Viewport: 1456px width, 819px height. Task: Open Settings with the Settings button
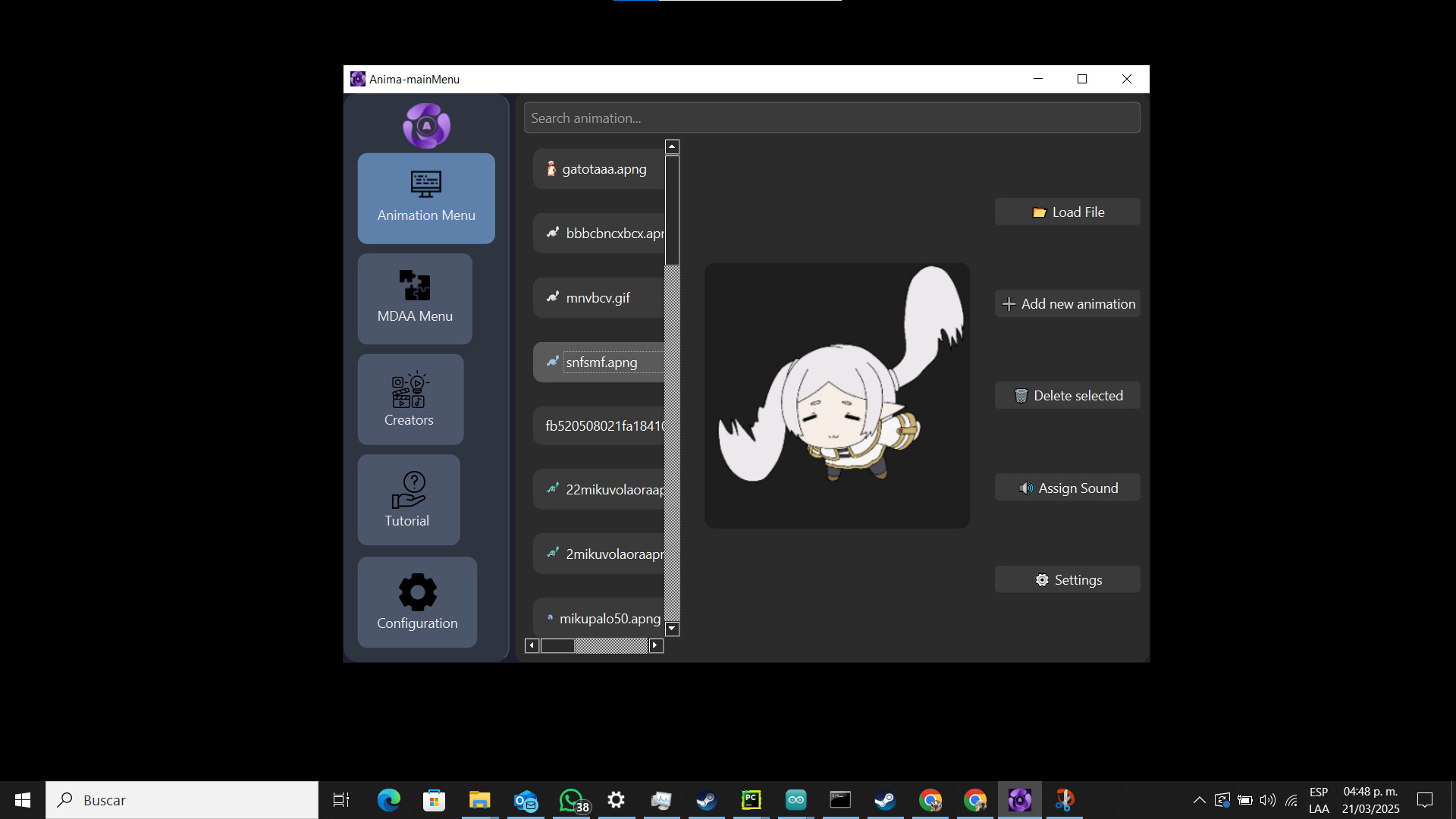point(1067,579)
